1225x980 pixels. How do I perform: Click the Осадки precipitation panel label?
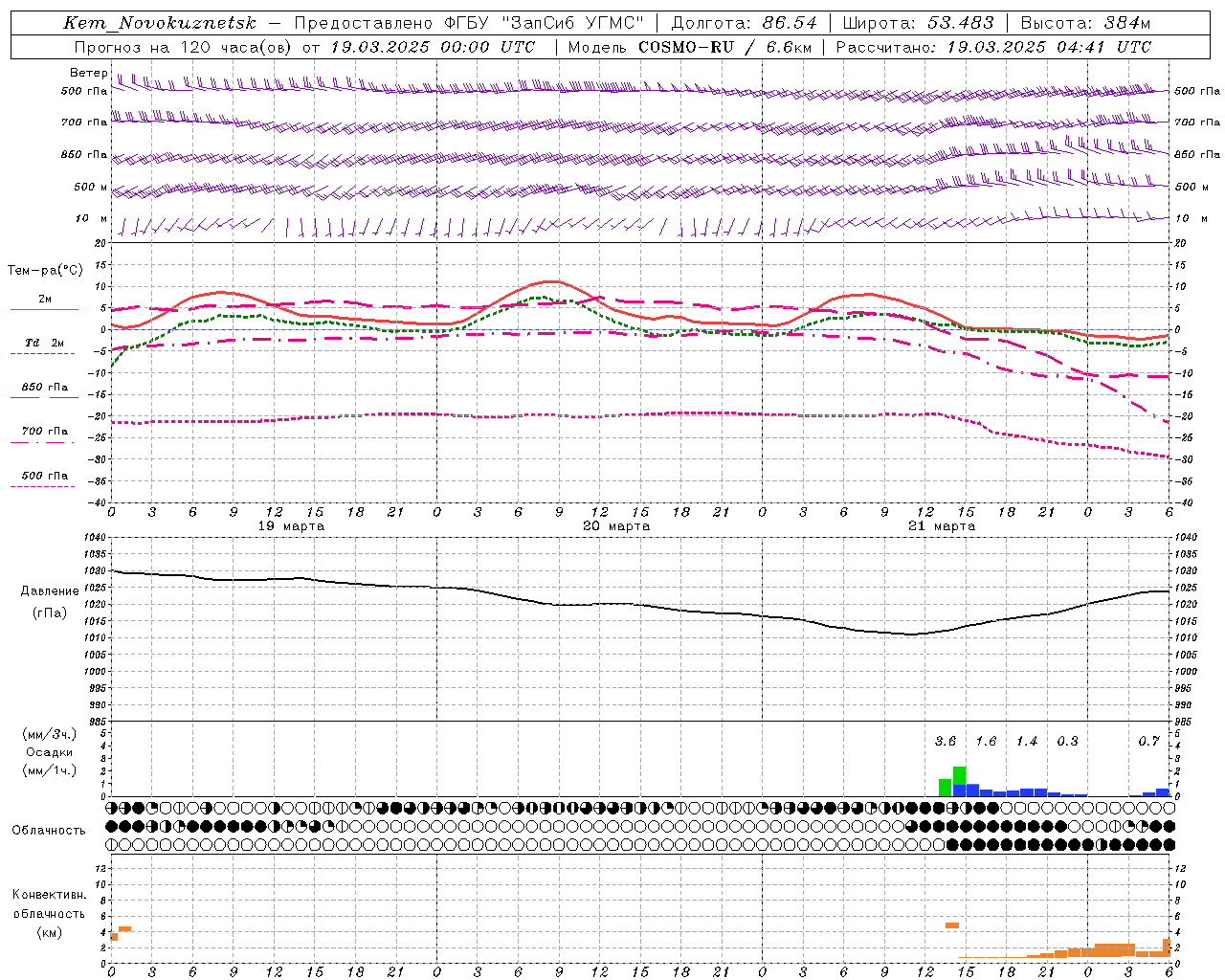coord(50,752)
